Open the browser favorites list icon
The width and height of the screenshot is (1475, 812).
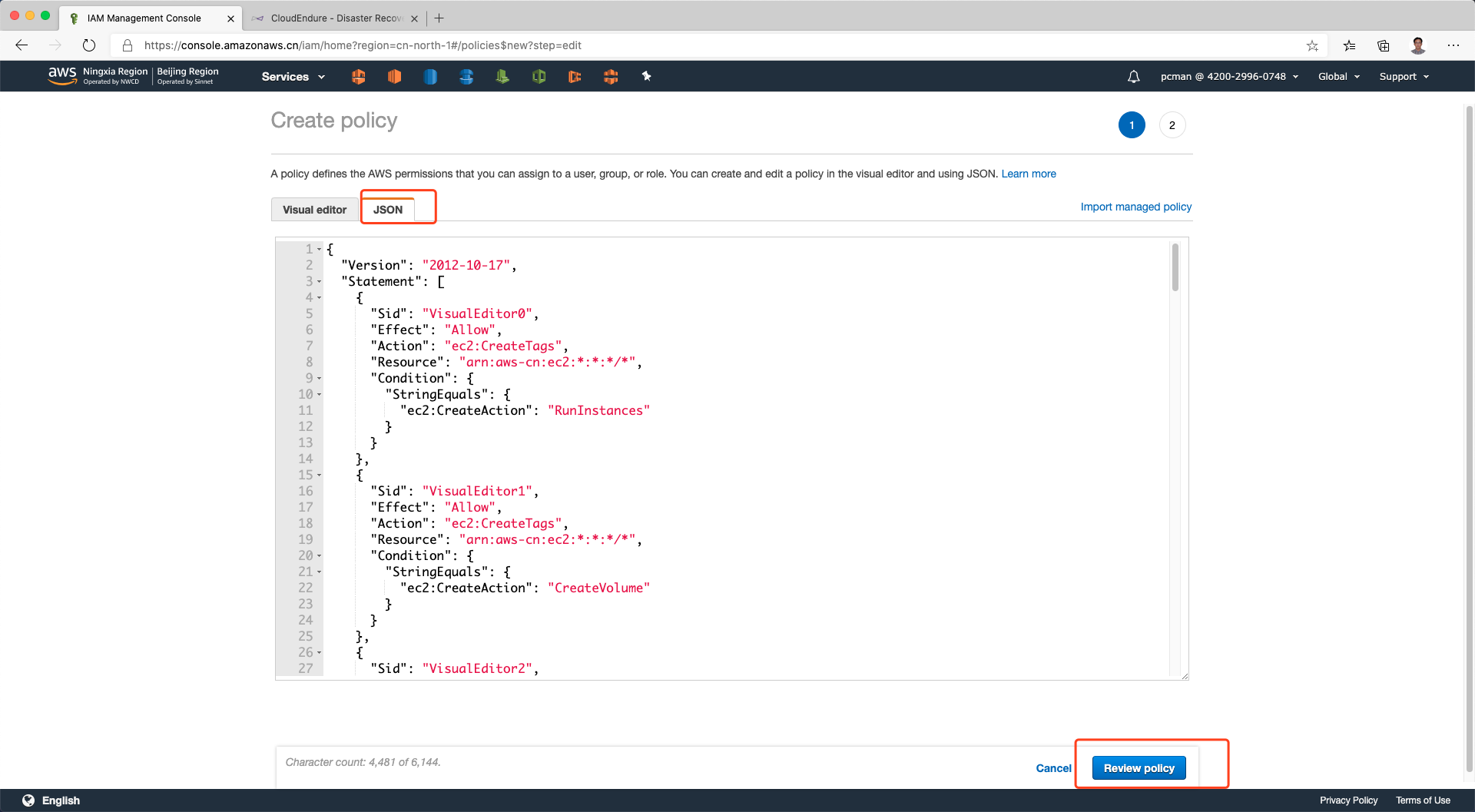pos(1349,45)
